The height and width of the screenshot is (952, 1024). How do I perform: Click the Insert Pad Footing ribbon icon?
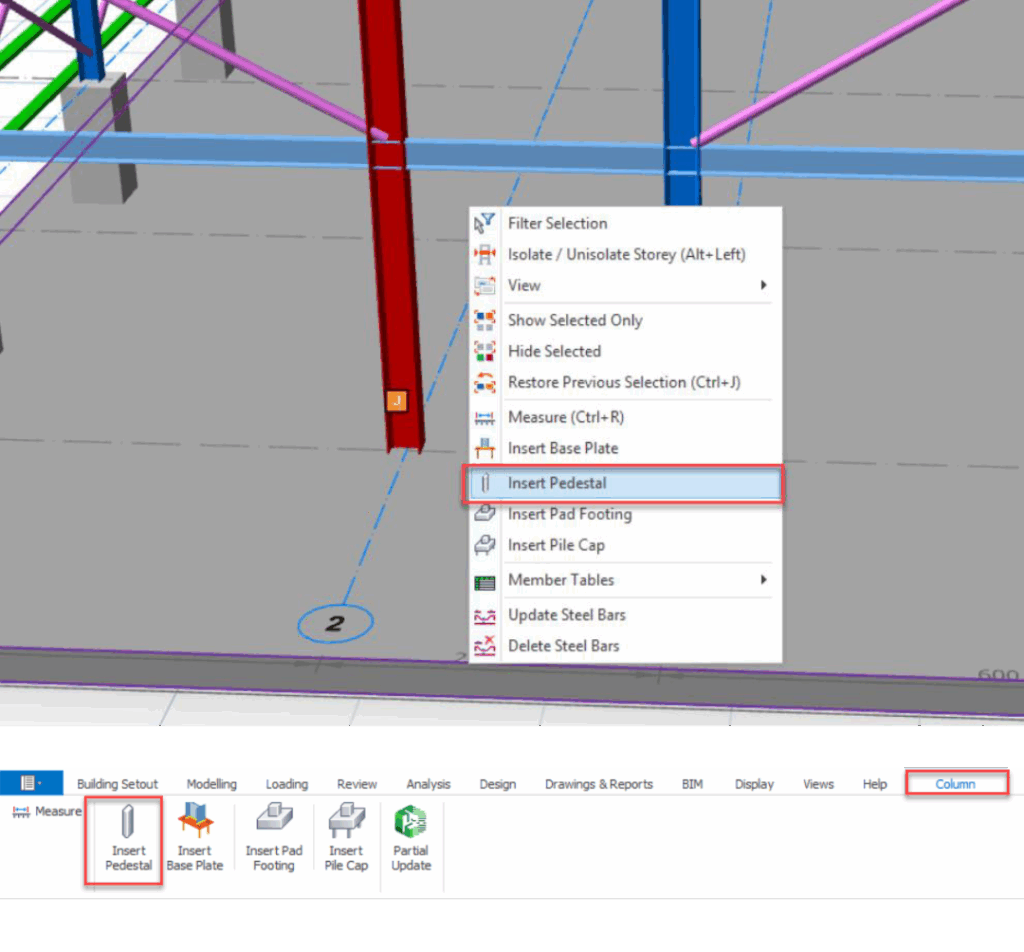pos(274,838)
